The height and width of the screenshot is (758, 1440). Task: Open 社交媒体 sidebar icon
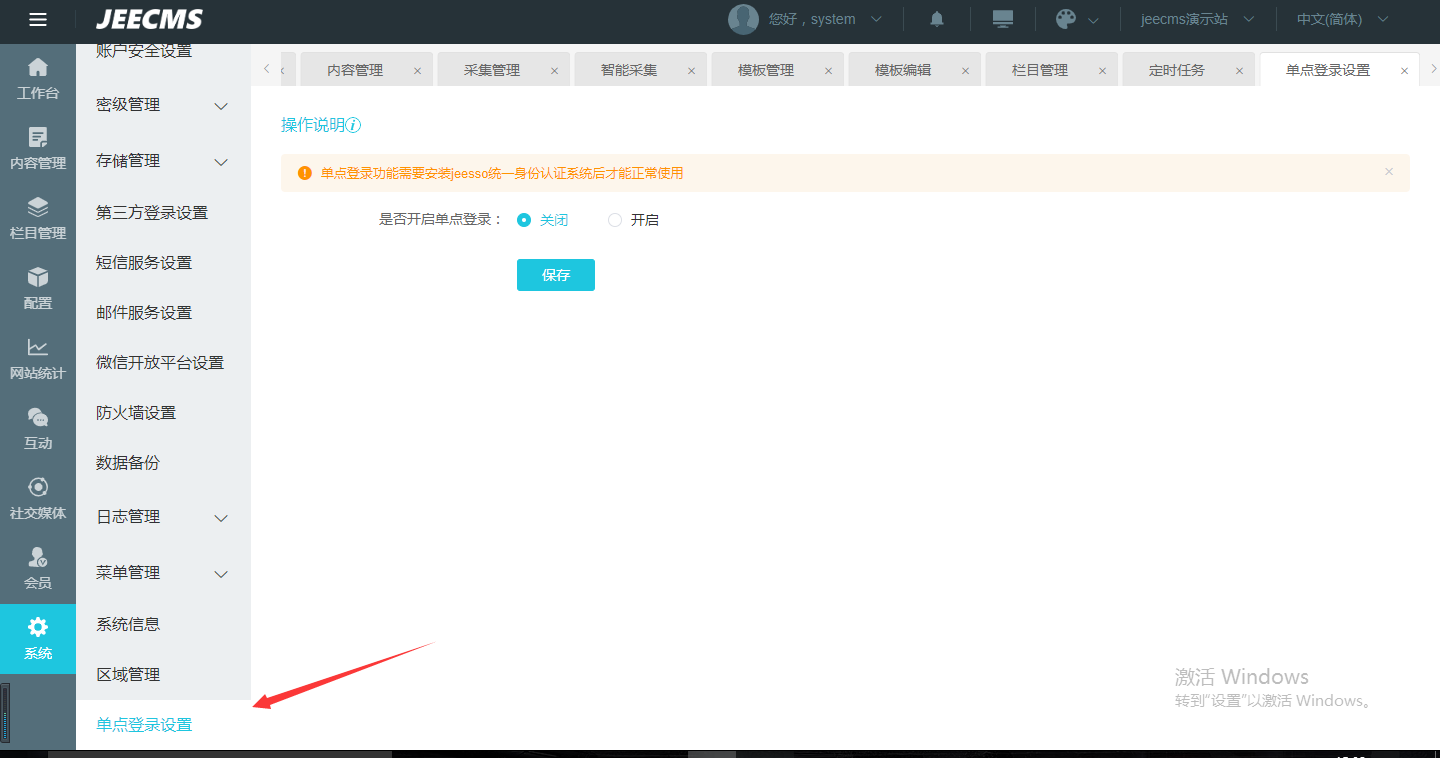pyautogui.click(x=38, y=498)
